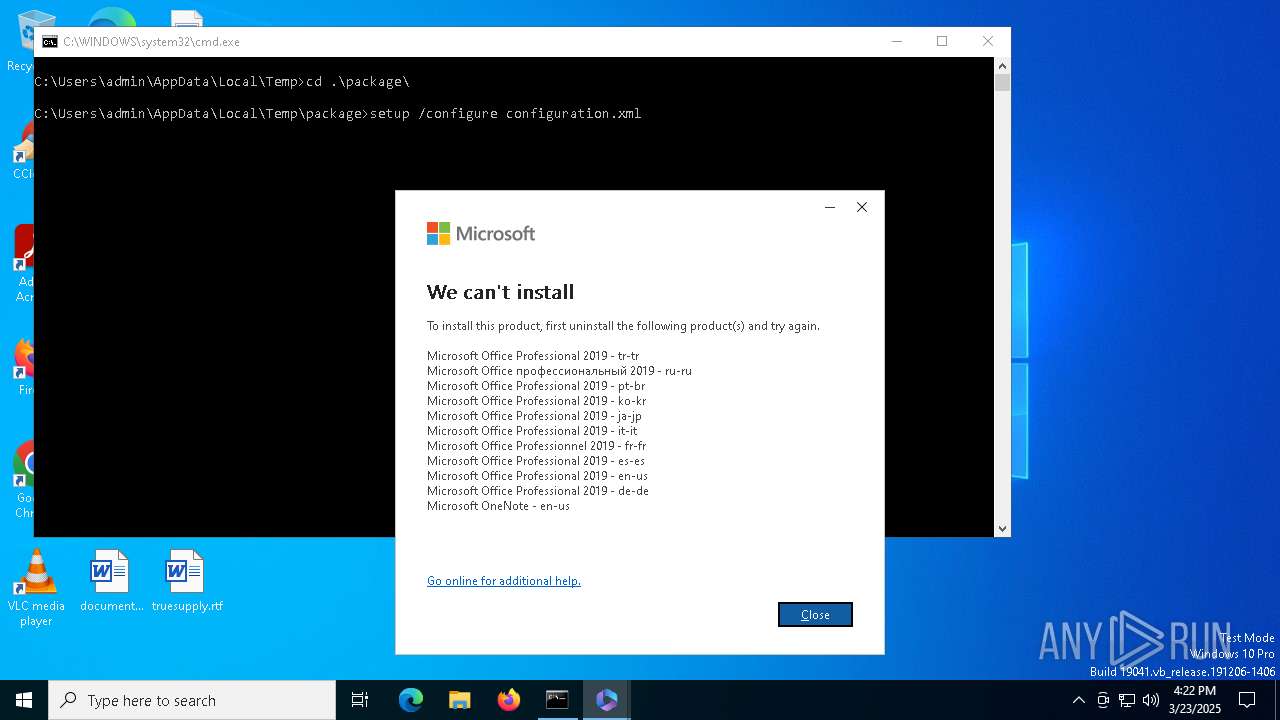Select Microsoft Office Professional 2019 - de-de line
Image resolution: width=1280 pixels, height=720 pixels.
point(538,491)
